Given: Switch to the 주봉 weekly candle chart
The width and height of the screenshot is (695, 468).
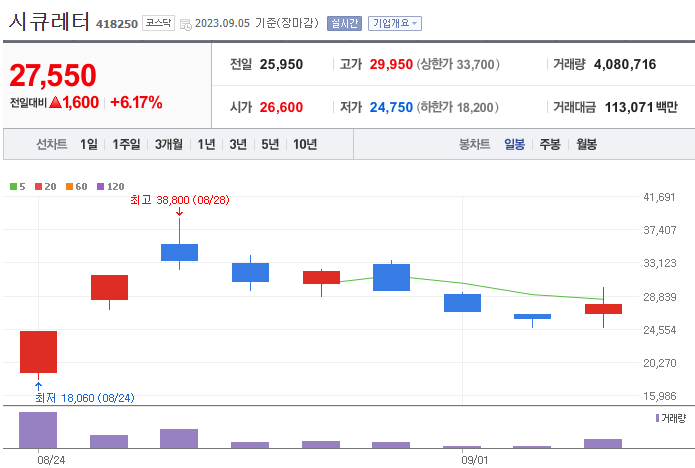Looking at the screenshot, I should click(x=550, y=144).
